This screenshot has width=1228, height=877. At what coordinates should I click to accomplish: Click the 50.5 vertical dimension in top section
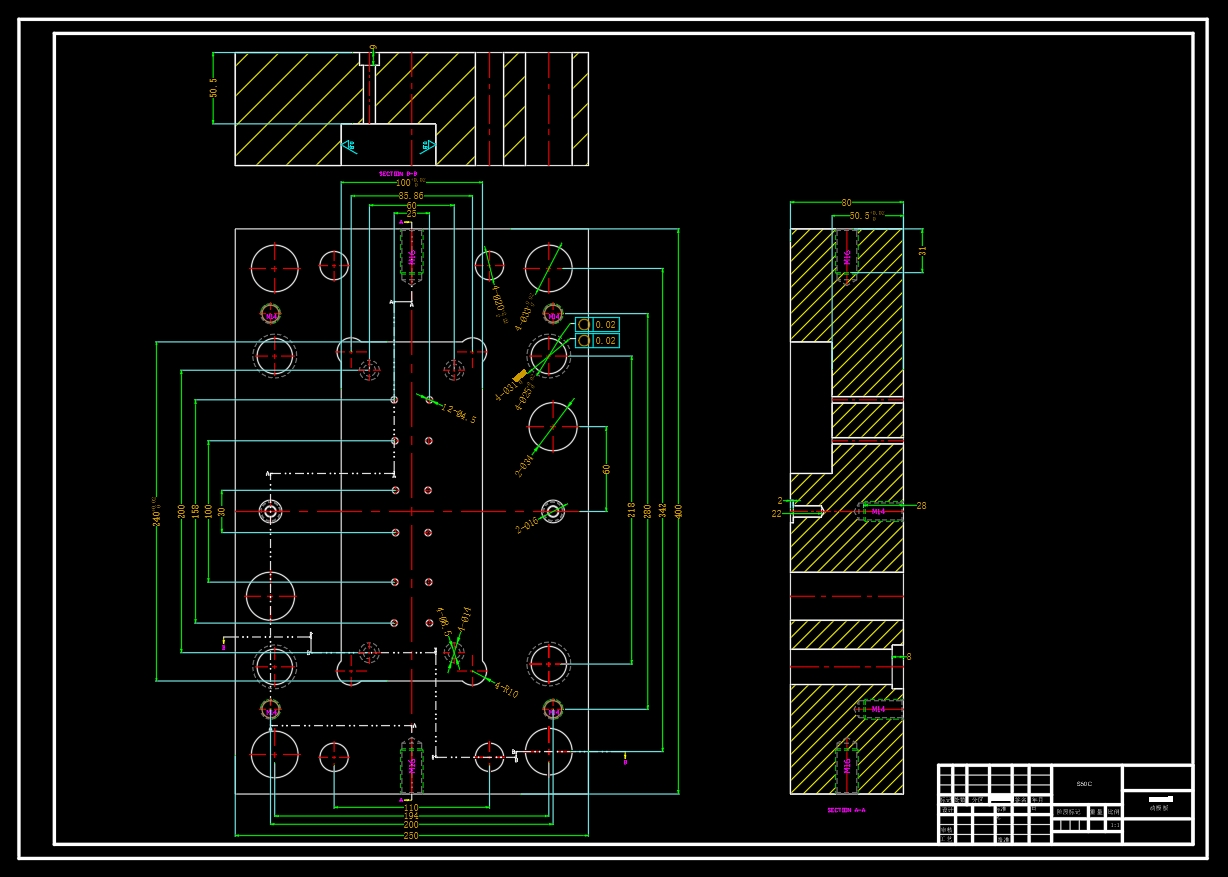[x=213, y=88]
